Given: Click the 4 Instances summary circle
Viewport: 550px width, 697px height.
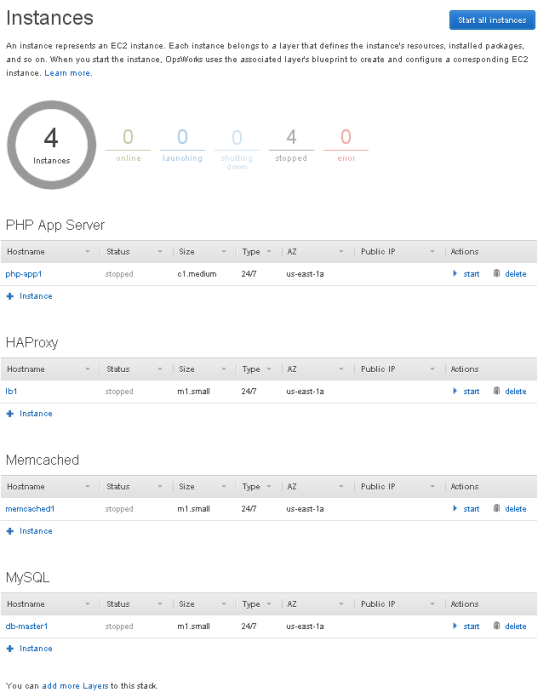Looking at the screenshot, I should pos(52,144).
